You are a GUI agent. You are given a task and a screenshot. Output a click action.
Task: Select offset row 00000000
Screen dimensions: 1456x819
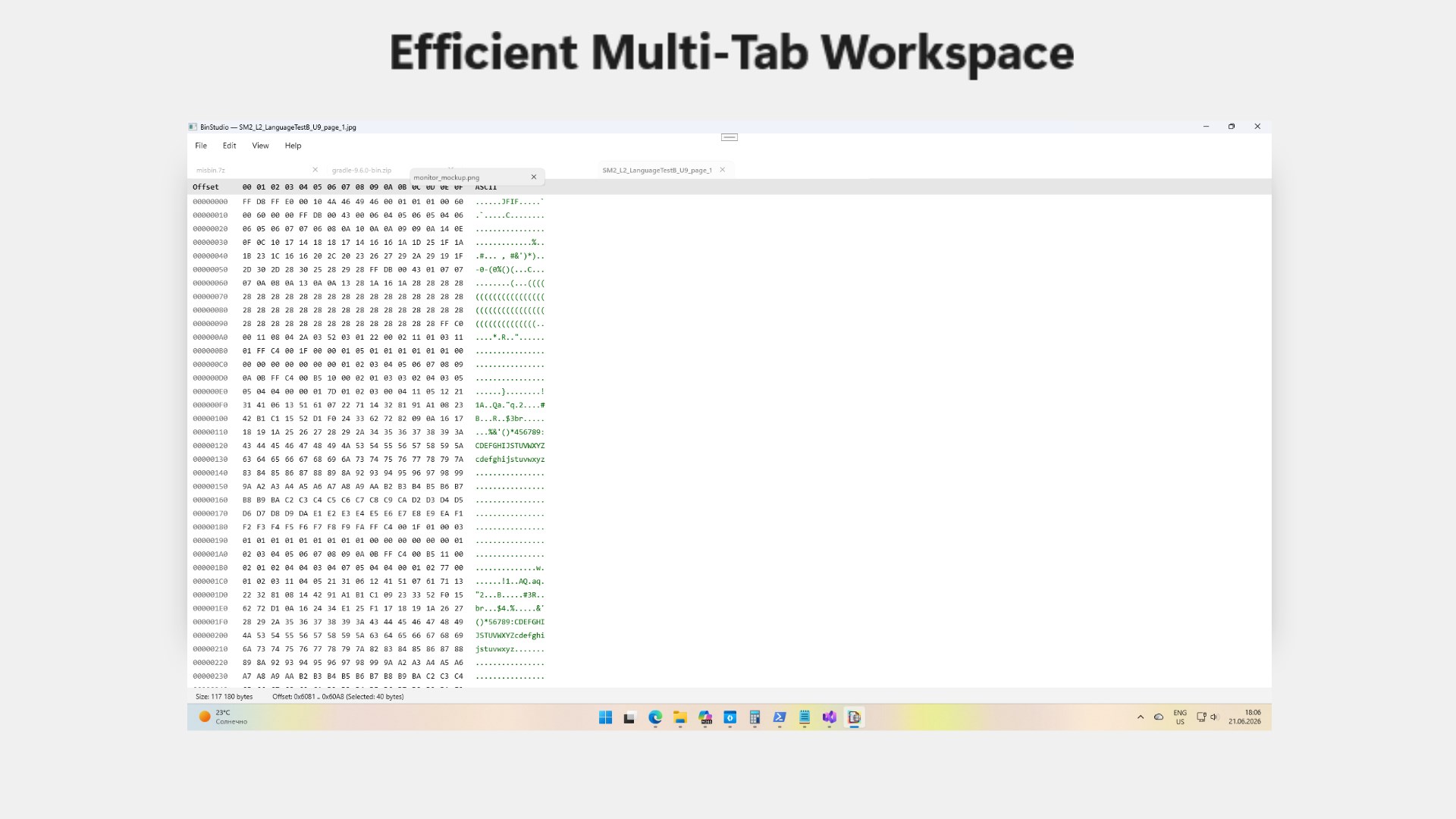pyautogui.click(x=210, y=202)
